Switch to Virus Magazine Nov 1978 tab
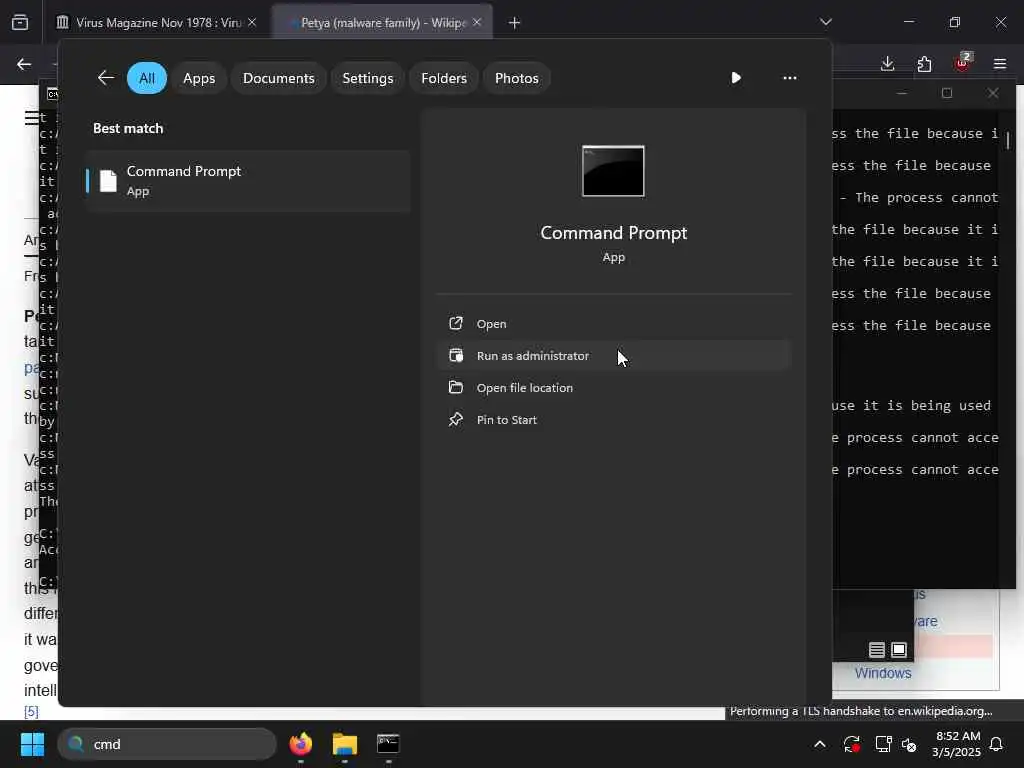 157,23
